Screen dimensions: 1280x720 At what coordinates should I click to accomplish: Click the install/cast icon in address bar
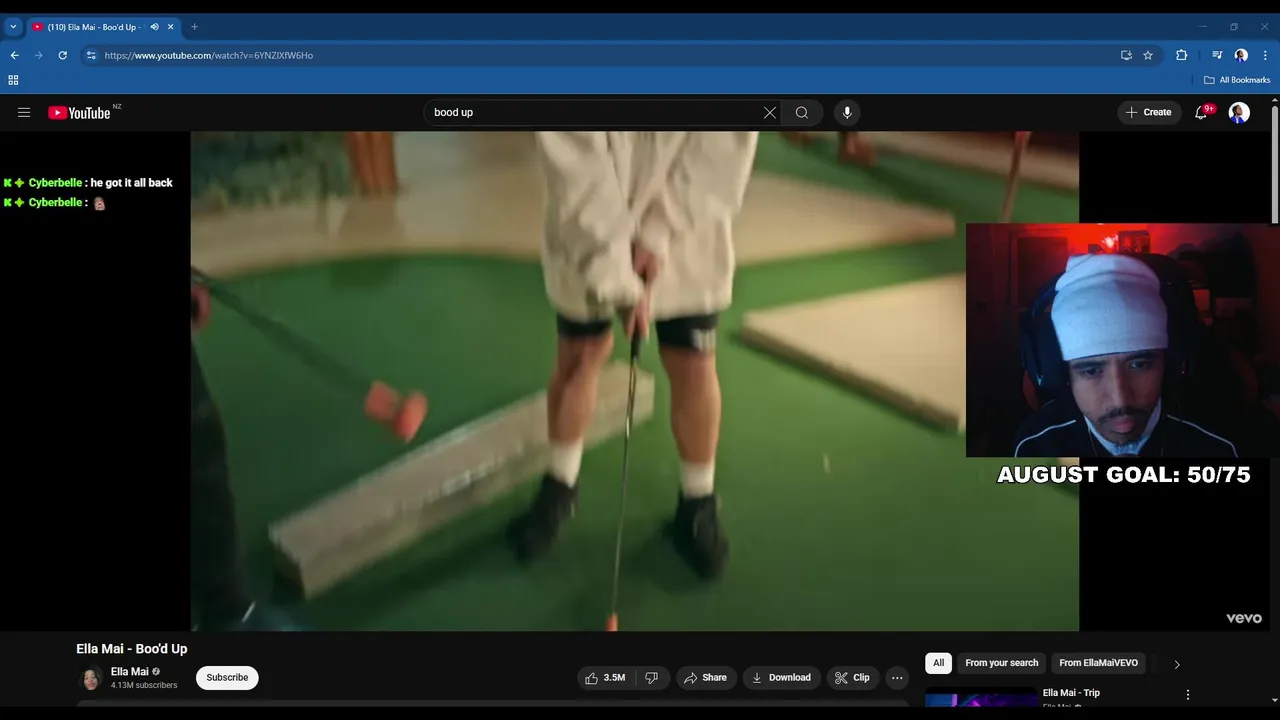(1126, 56)
